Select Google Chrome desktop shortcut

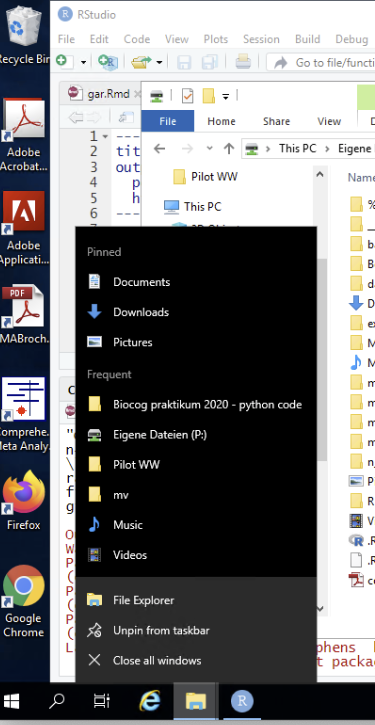(x=24, y=601)
